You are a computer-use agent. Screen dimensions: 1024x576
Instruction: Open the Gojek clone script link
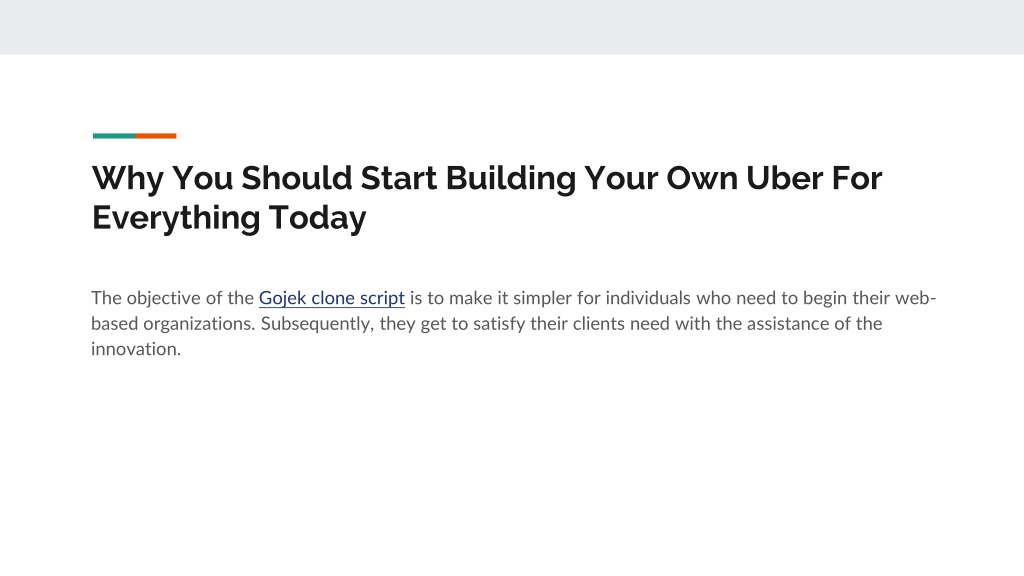[x=332, y=298]
